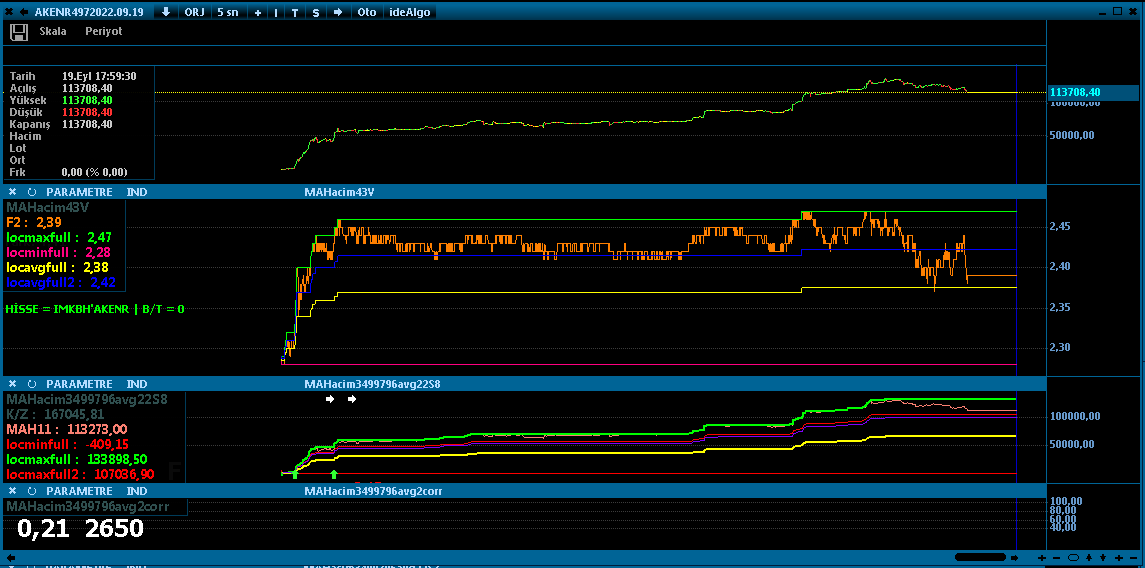Image resolution: width=1145 pixels, height=568 pixels.
Task: Click the floppy disk save icon
Action: pyautogui.click(x=19, y=31)
